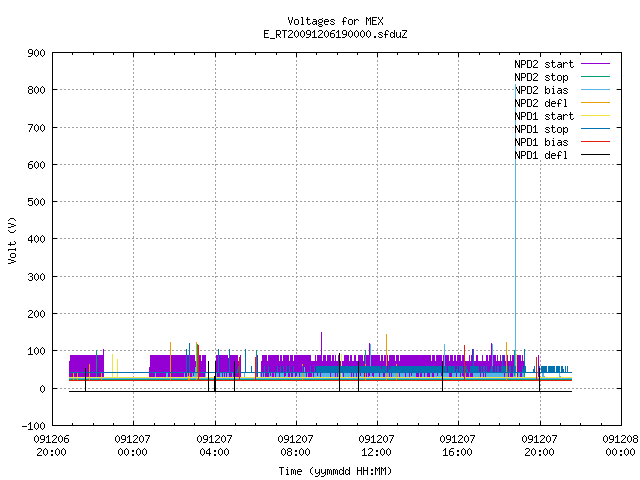Click the E_RT20091206190000.sfduZ filename subtitle
The image size is (640, 480).
335,34
